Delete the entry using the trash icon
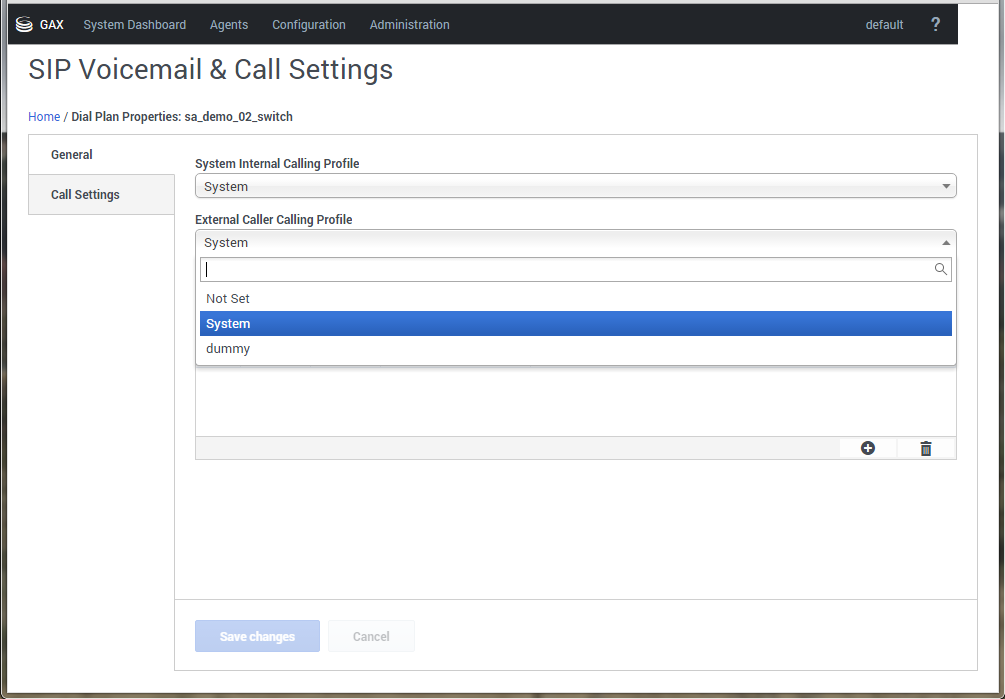Image resolution: width=1005 pixels, height=699 pixels. pyautogui.click(x=925, y=448)
